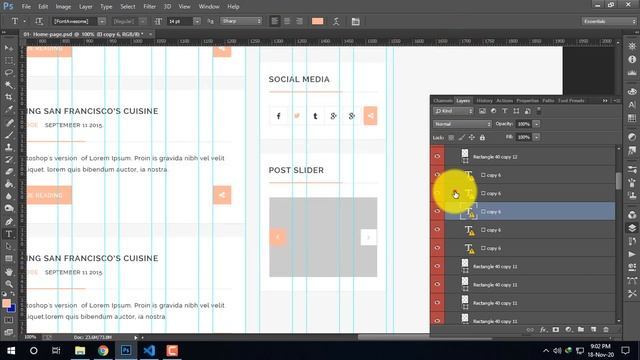Viewport: 640px width, 360px height.
Task: Toggle lock transparent pixels
Action: pyautogui.click(x=451, y=138)
